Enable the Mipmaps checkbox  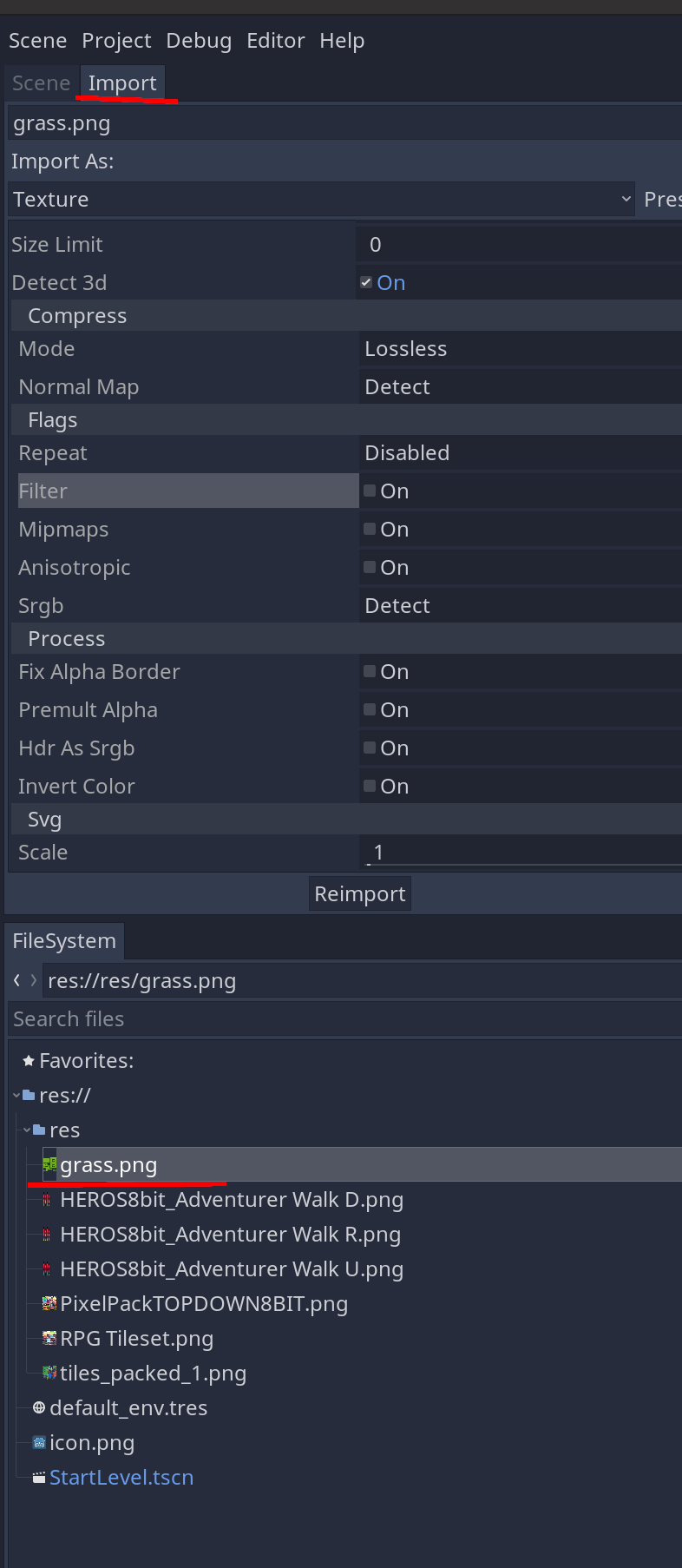pyautogui.click(x=370, y=529)
